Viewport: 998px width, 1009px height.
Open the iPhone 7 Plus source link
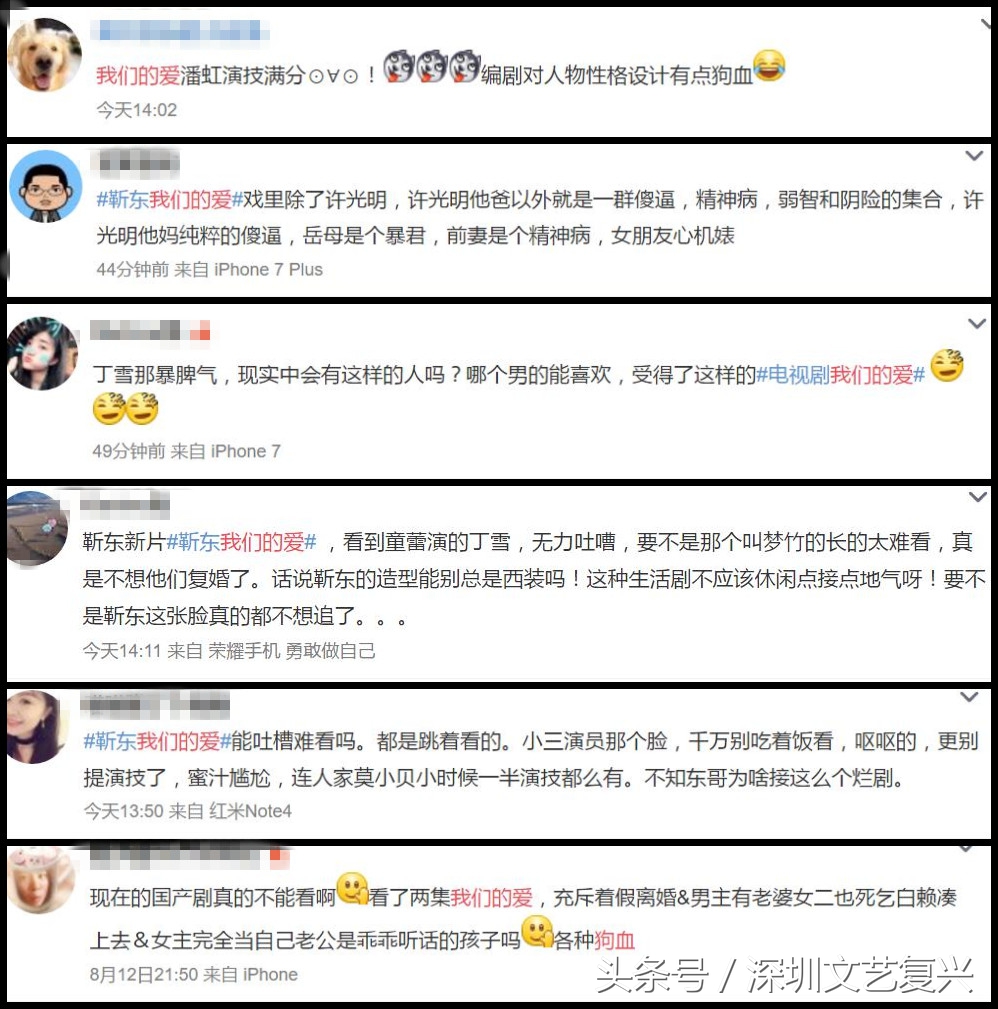pos(268,270)
